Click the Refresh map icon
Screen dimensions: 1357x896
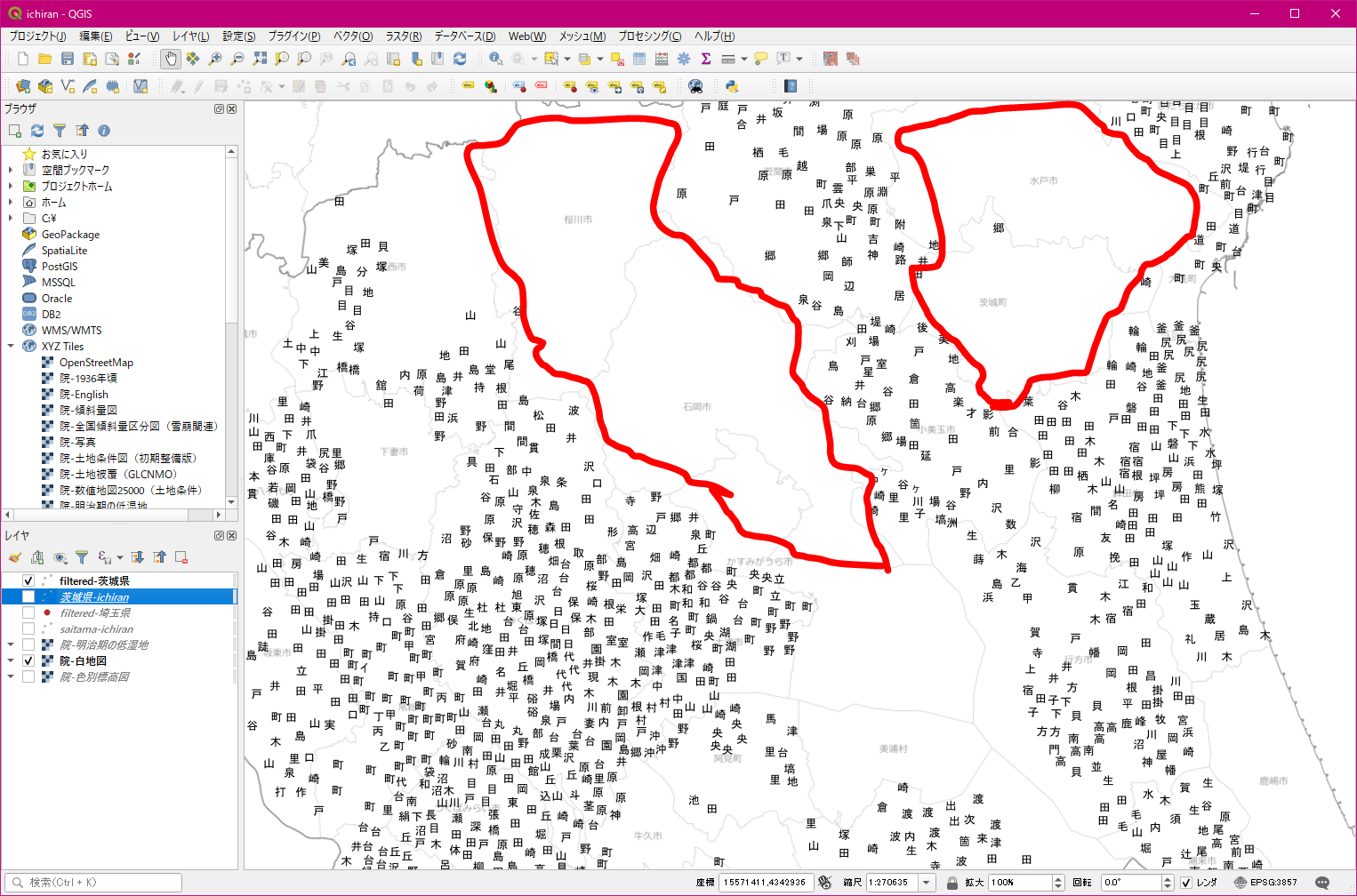coord(460,59)
